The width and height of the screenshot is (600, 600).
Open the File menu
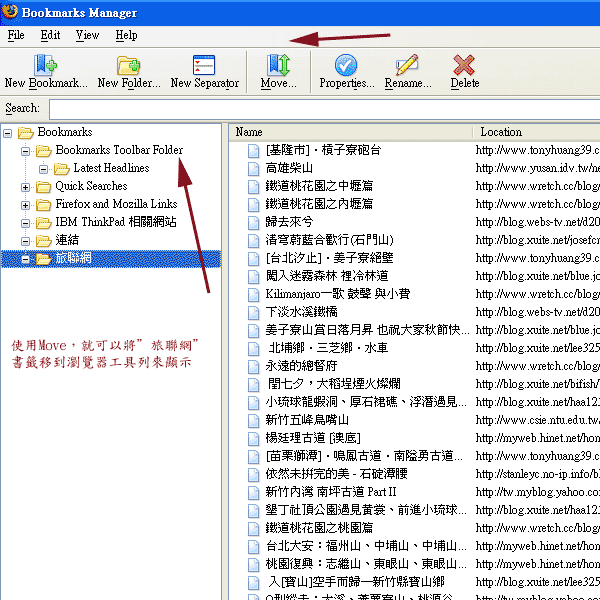(x=15, y=35)
